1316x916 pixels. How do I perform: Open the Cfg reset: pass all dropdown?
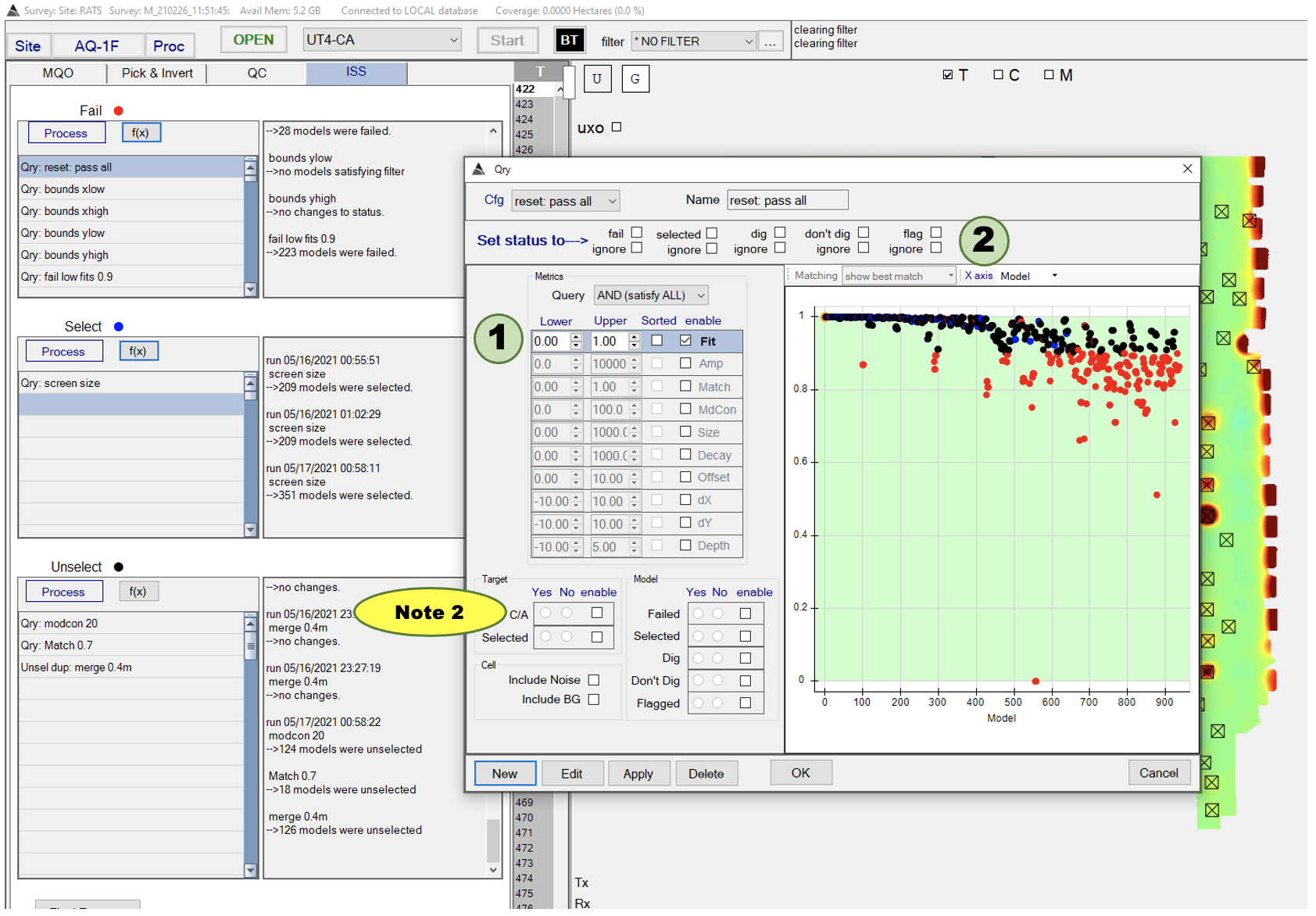tap(566, 201)
